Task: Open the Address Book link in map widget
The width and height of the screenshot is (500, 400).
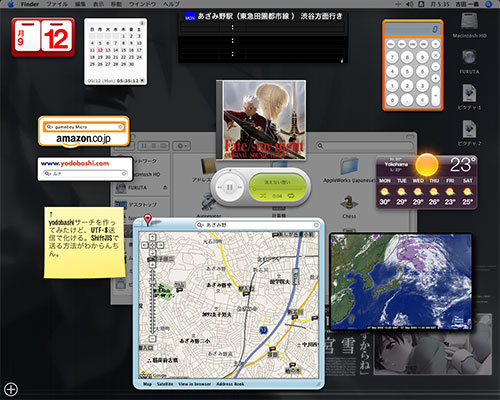Action: click(x=230, y=384)
